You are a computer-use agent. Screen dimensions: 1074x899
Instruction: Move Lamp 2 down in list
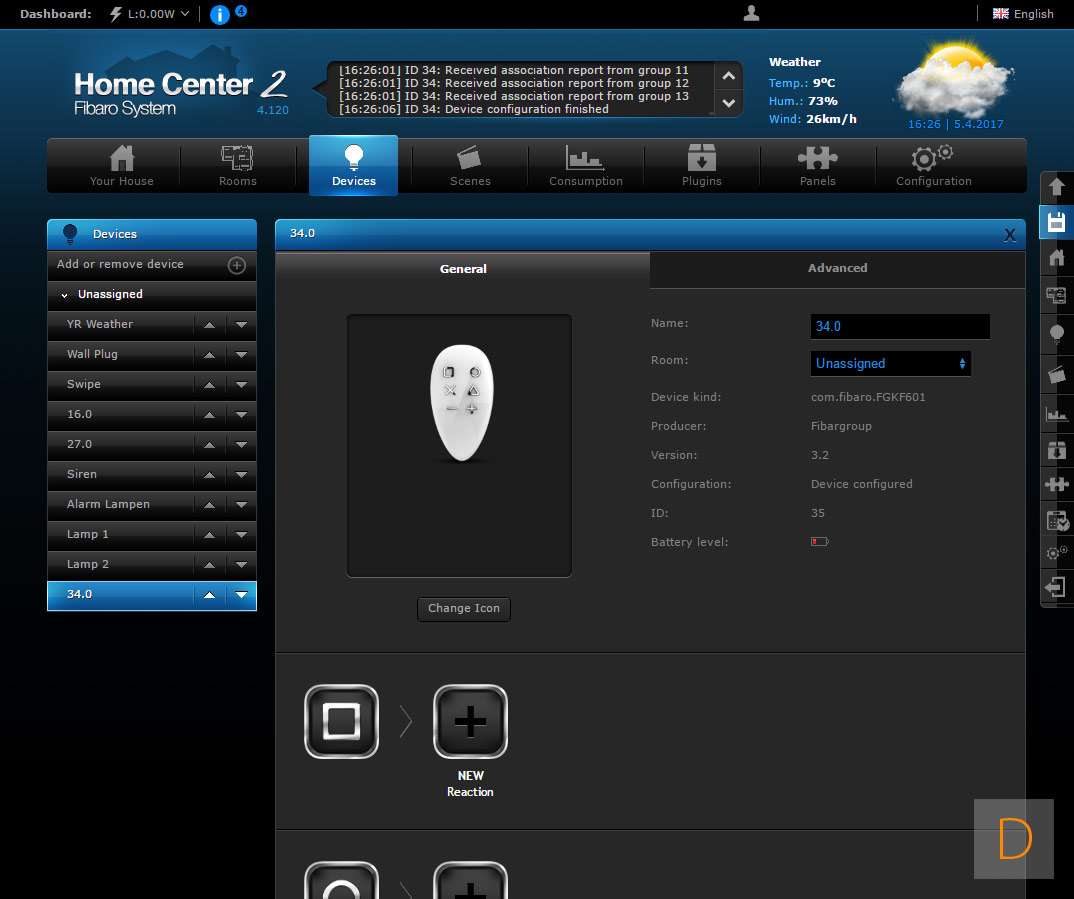point(241,565)
